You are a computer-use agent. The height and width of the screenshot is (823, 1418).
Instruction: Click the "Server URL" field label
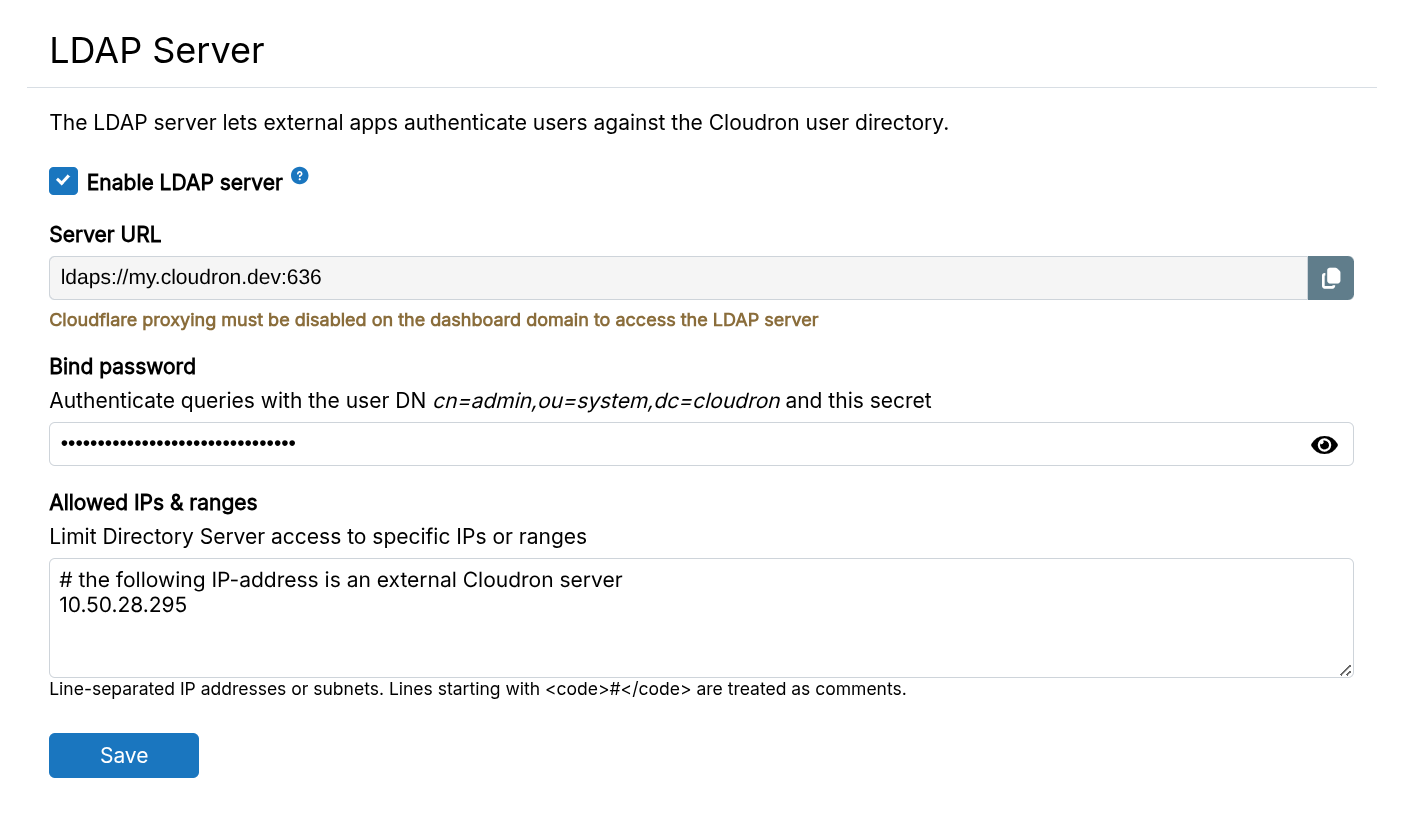pos(105,235)
